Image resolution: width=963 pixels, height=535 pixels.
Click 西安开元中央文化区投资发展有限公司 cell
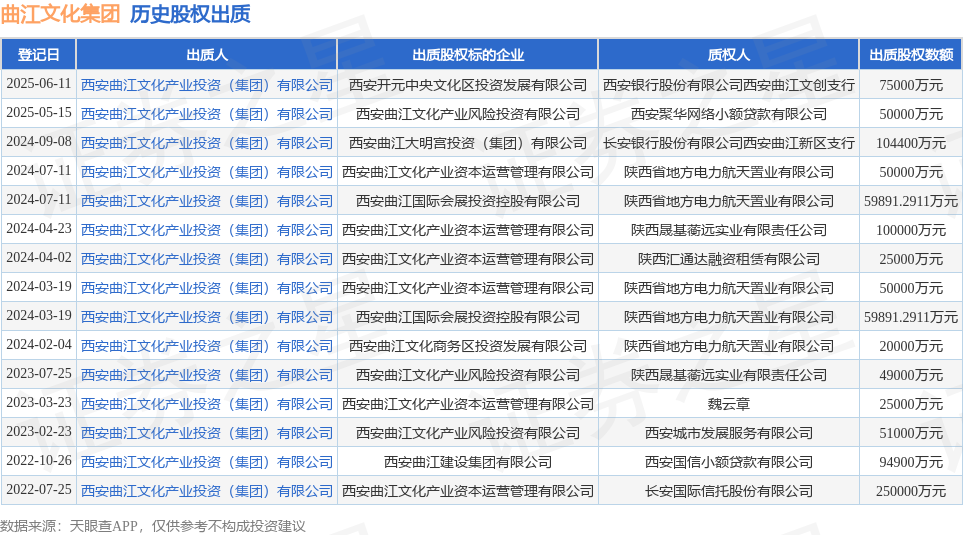[467, 85]
